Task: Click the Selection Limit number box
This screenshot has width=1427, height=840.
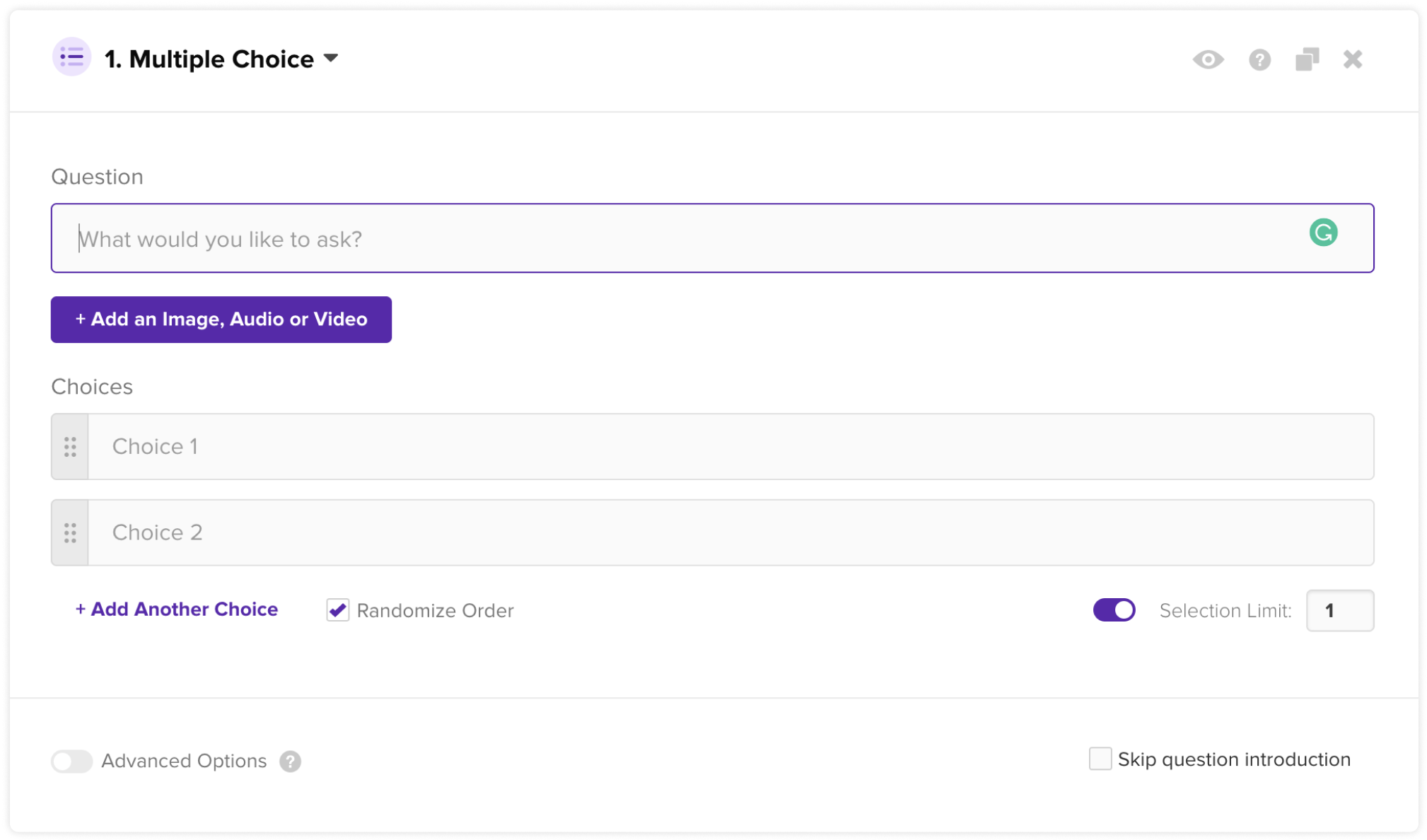Action: coord(1339,611)
